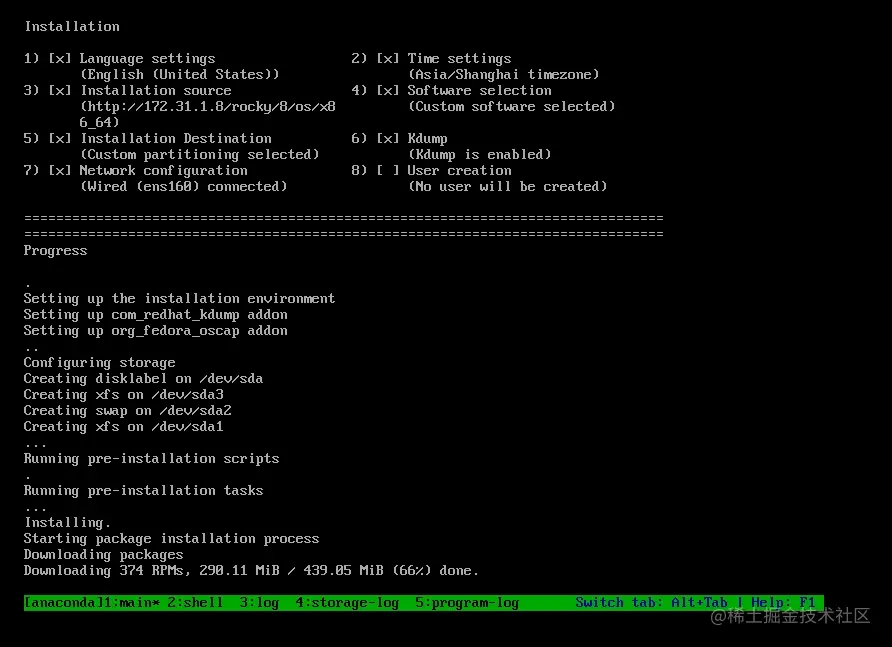This screenshot has height=647, width=892.
Task: Click 'Creating swap on /dev/sda2' line
Action: coord(127,410)
